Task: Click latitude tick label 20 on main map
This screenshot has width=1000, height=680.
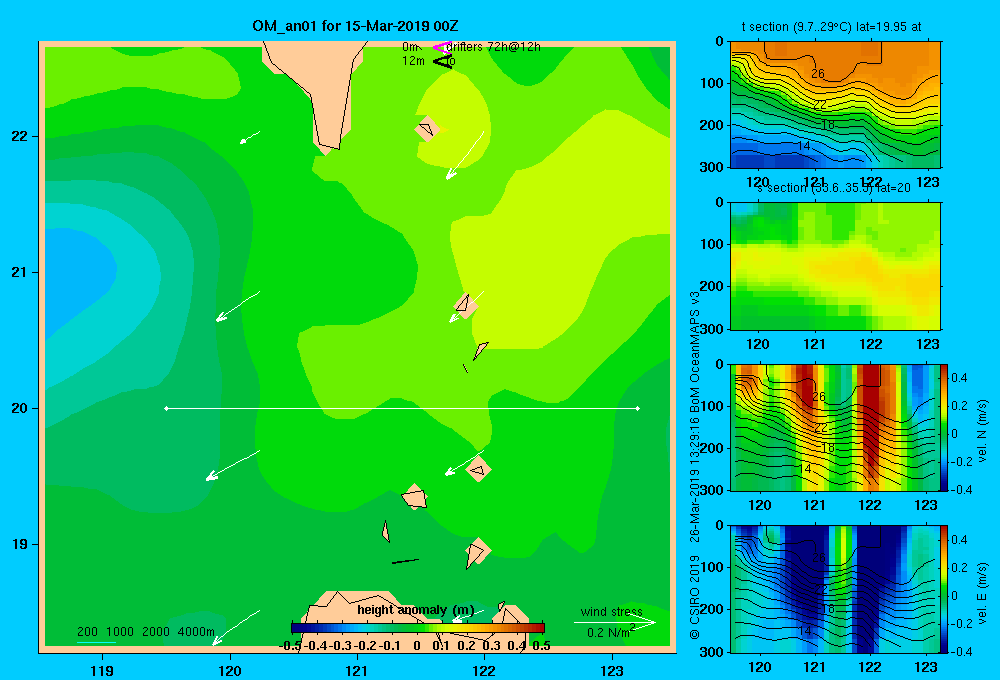Action: coord(20,408)
